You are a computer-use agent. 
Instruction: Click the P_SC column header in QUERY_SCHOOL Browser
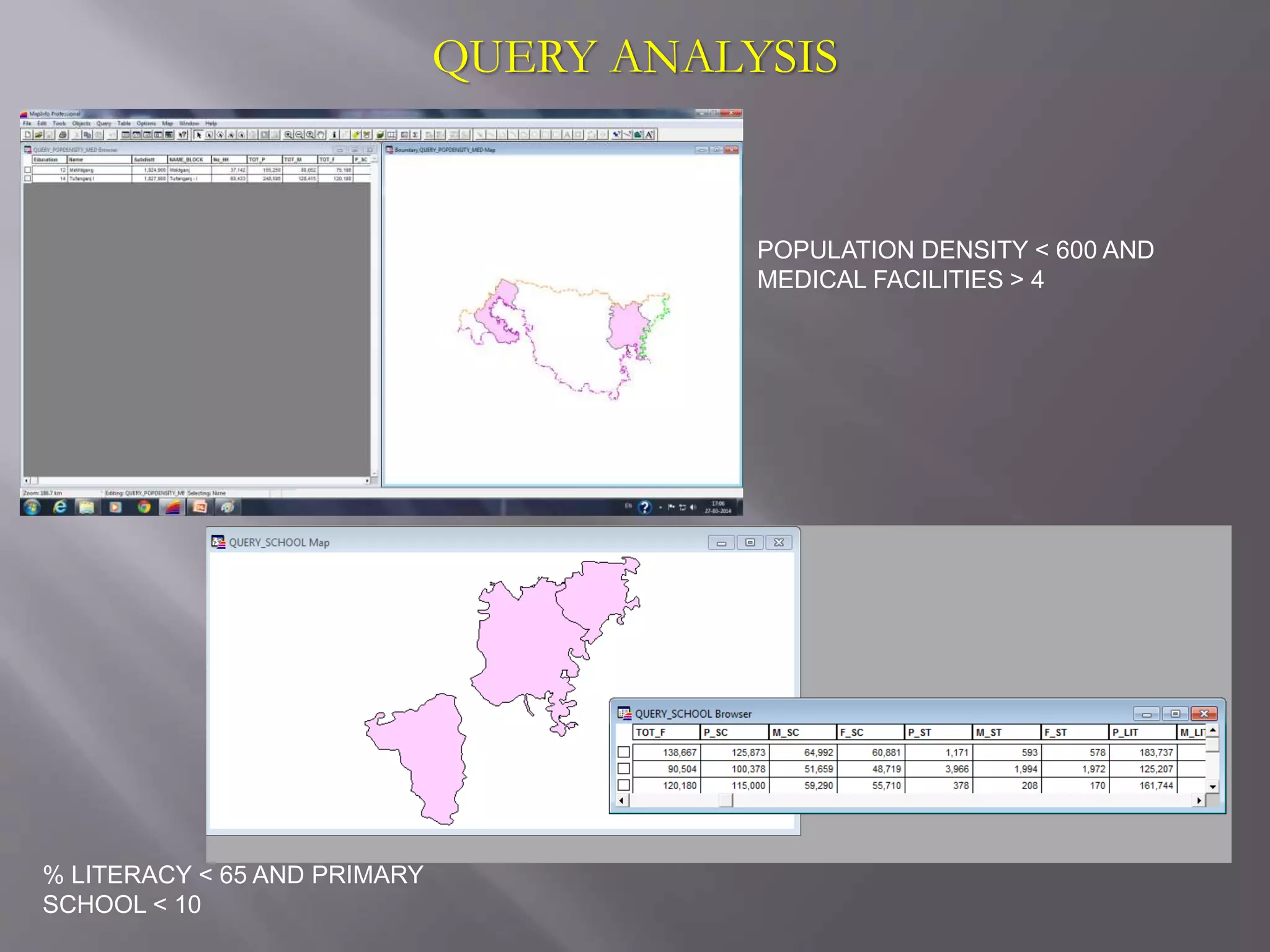tap(734, 732)
